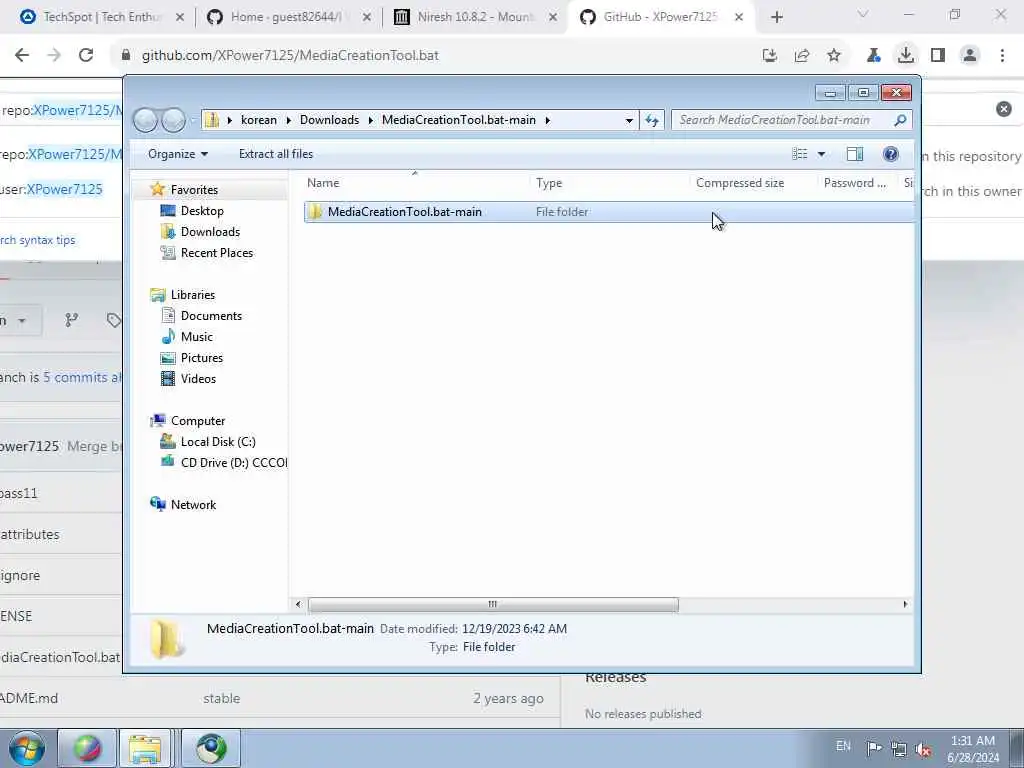Expand the arrow after MediaCreationTool.bat-main breadcrumb
The height and width of the screenshot is (768, 1024).
tap(547, 120)
